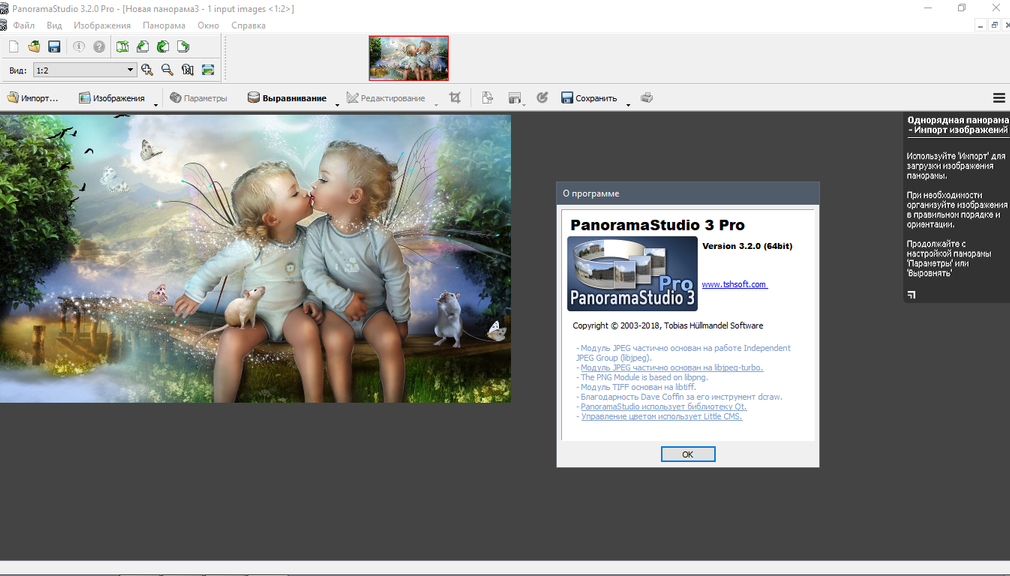
Task: Fit image to window icon
Action: point(207,70)
